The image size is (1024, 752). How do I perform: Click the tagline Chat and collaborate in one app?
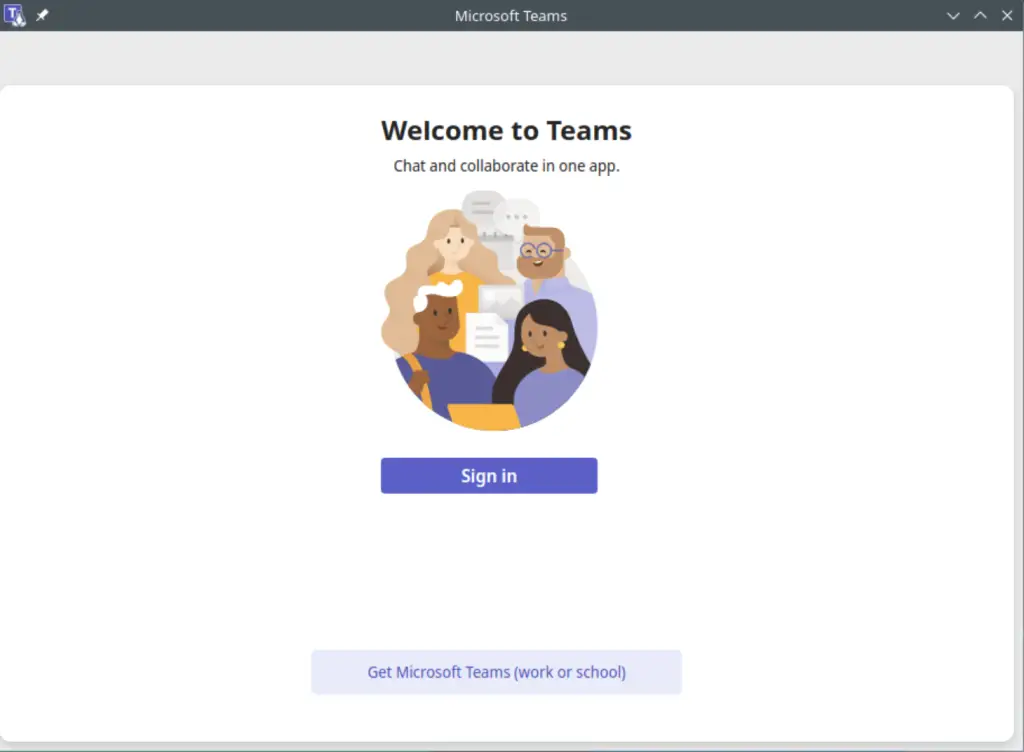[x=506, y=166]
